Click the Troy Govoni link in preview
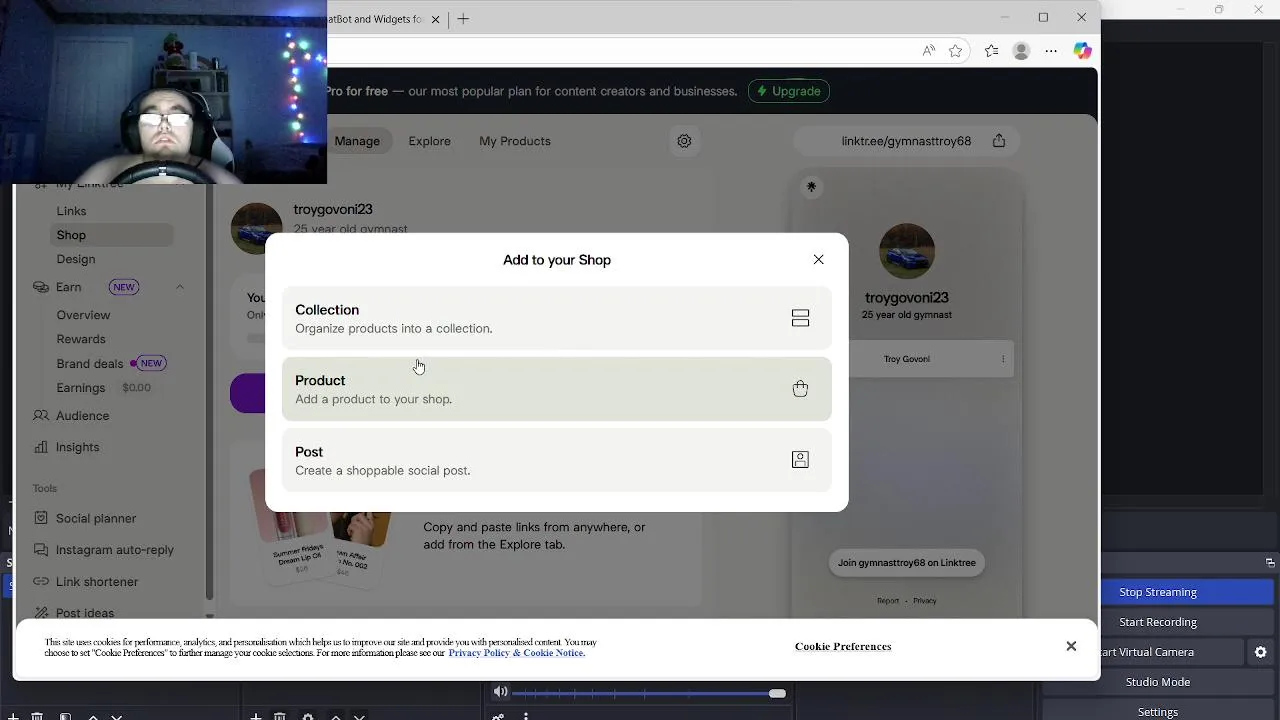The height and width of the screenshot is (720, 1280). 906,359
